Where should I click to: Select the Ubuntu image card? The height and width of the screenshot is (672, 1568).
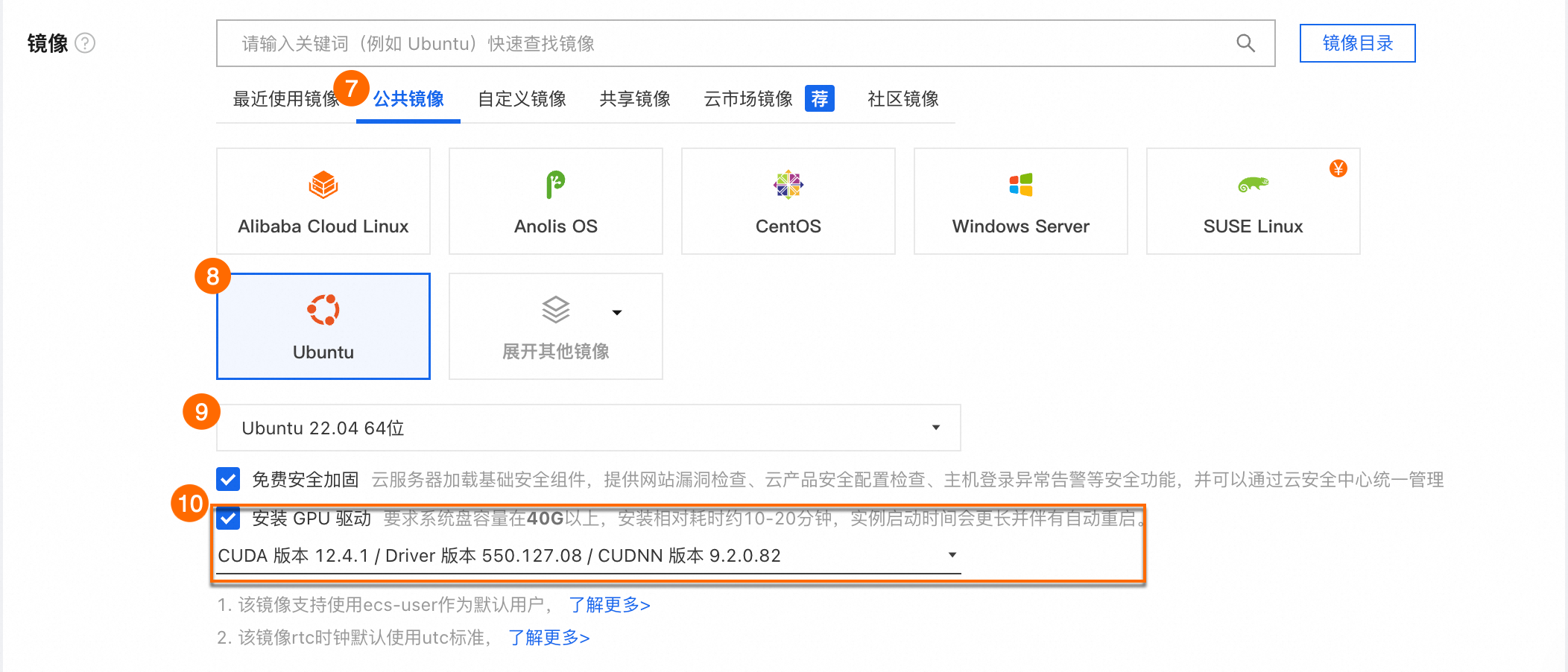(323, 326)
